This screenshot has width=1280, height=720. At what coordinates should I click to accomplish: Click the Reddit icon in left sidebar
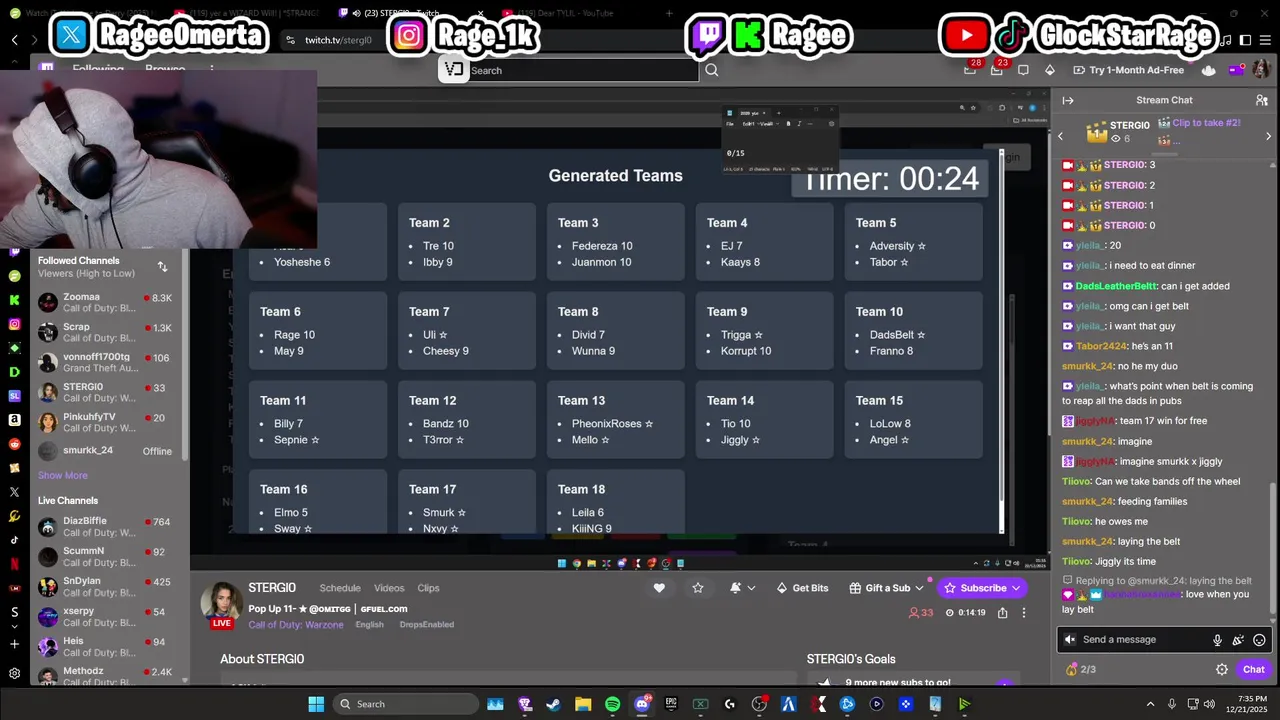pos(14,444)
